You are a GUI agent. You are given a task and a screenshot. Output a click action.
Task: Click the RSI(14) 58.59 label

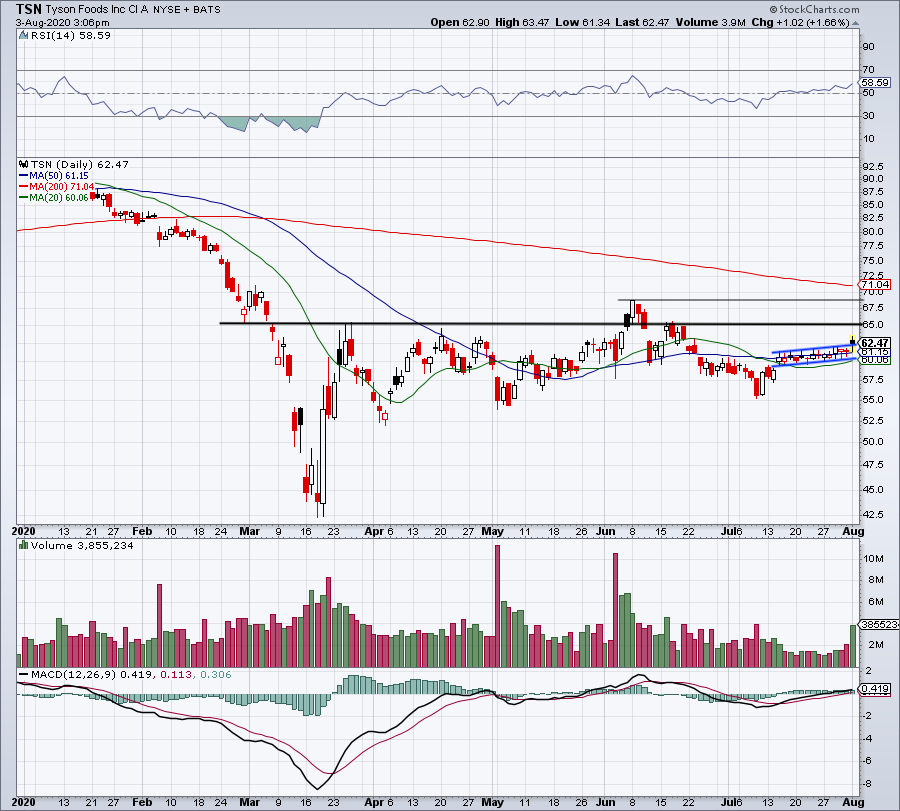pos(70,36)
